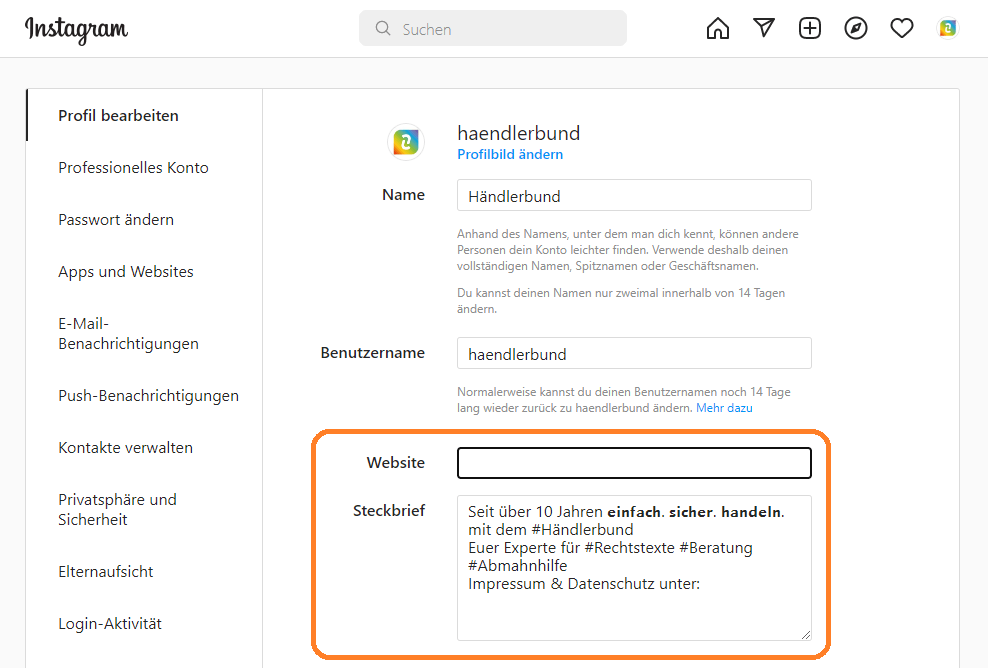988x668 pixels.
Task: Click the haendlerbund username heading
Action: coord(519,133)
